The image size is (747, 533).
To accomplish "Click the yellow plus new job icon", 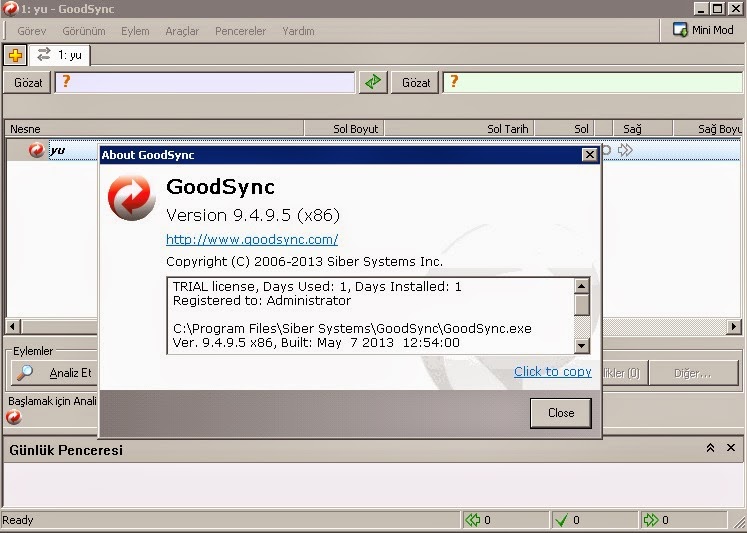I will [15, 55].
